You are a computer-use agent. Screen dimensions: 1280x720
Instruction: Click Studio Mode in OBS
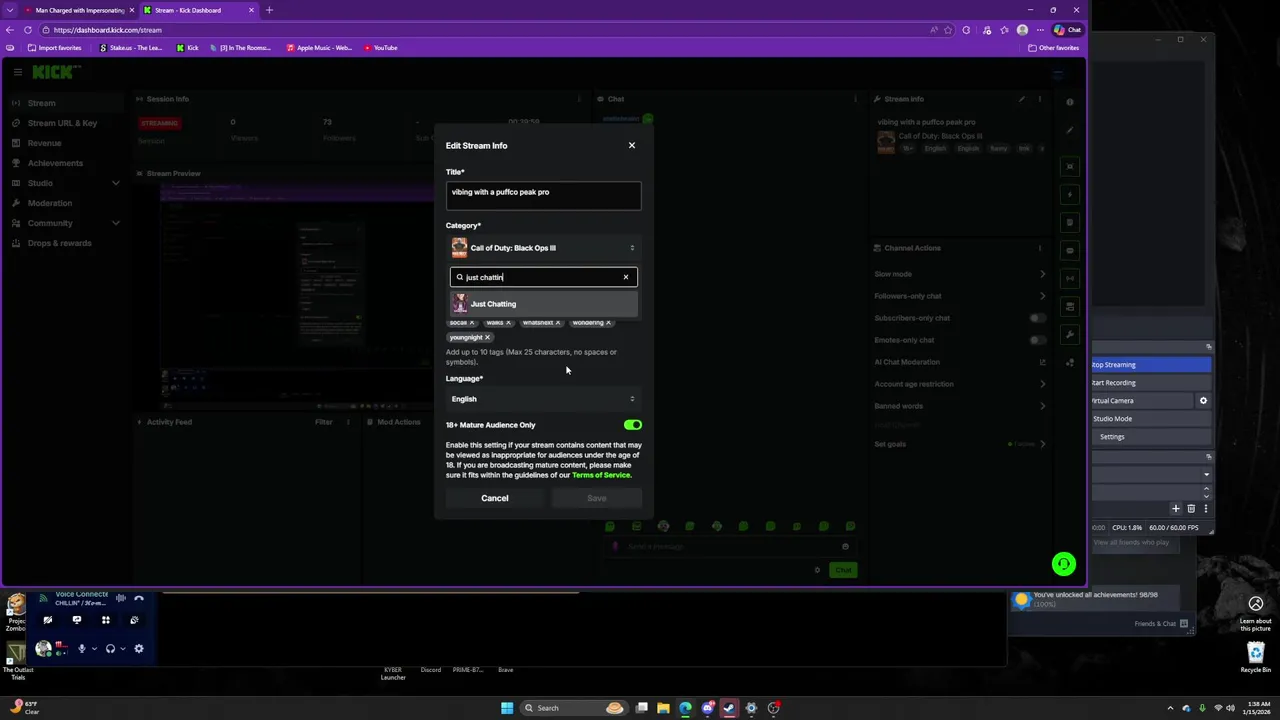[1150, 419]
